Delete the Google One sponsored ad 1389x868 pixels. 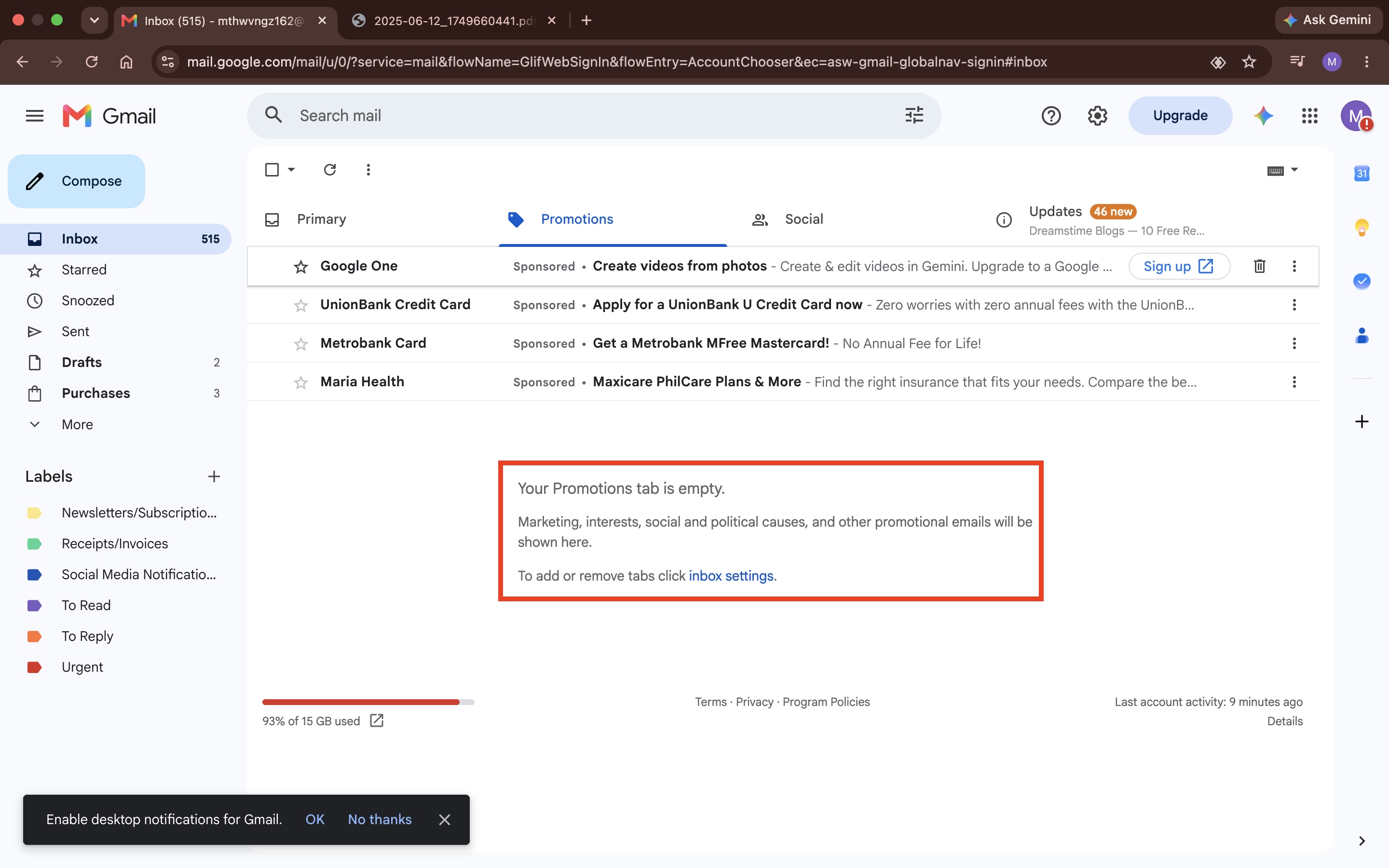pos(1259,266)
